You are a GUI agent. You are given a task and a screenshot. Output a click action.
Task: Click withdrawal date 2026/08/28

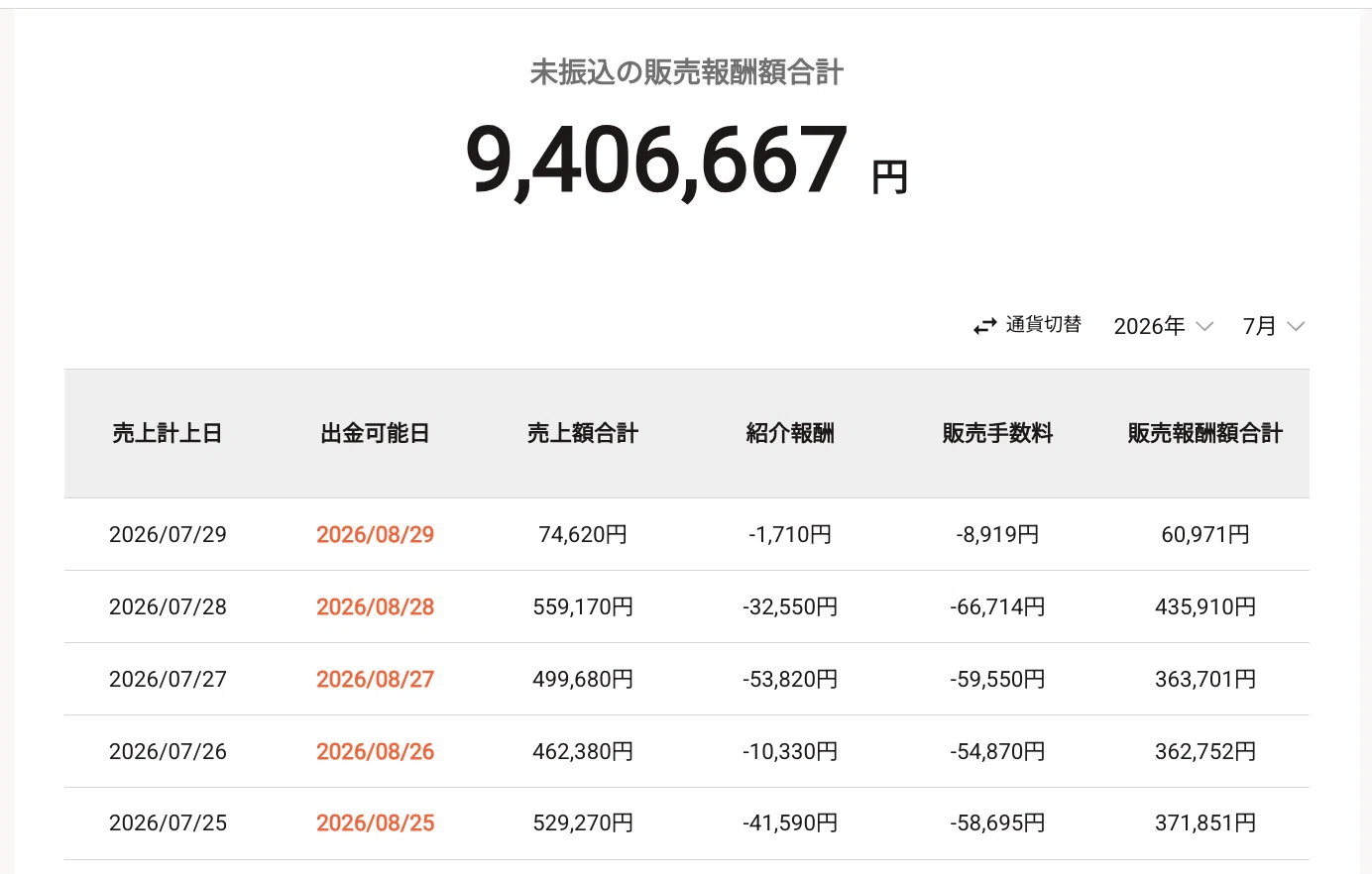[375, 606]
